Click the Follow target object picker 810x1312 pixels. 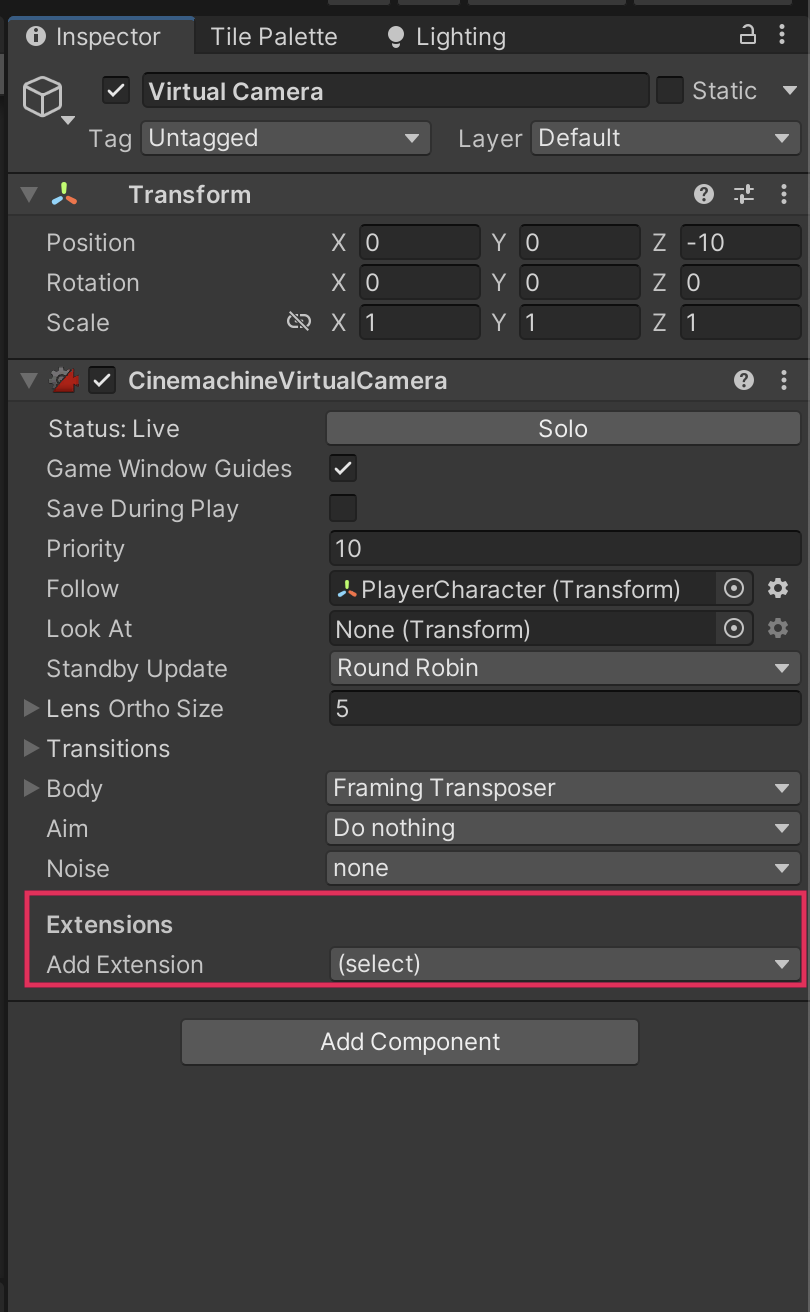[734, 589]
